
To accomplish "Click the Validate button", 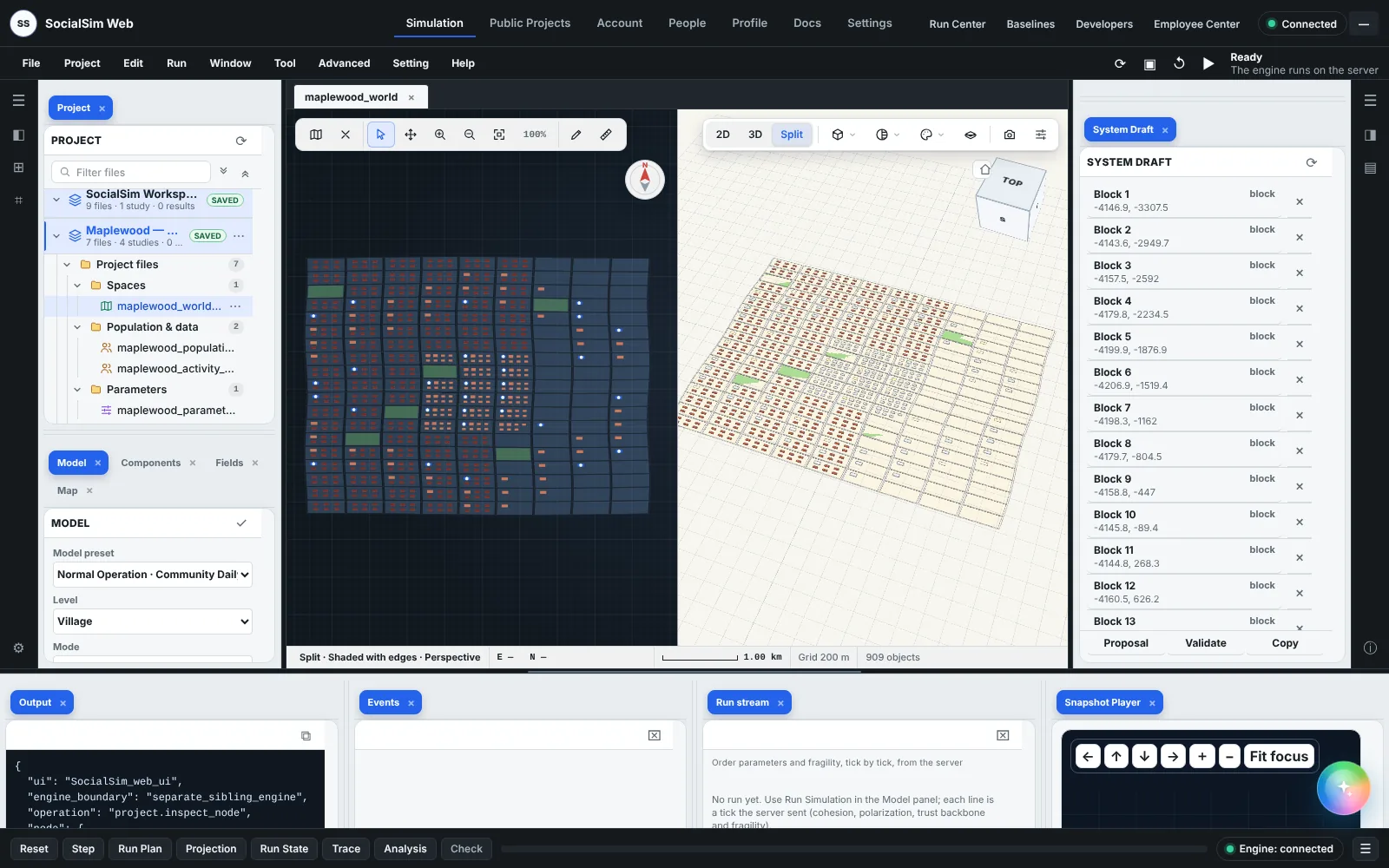I will click(x=1206, y=643).
